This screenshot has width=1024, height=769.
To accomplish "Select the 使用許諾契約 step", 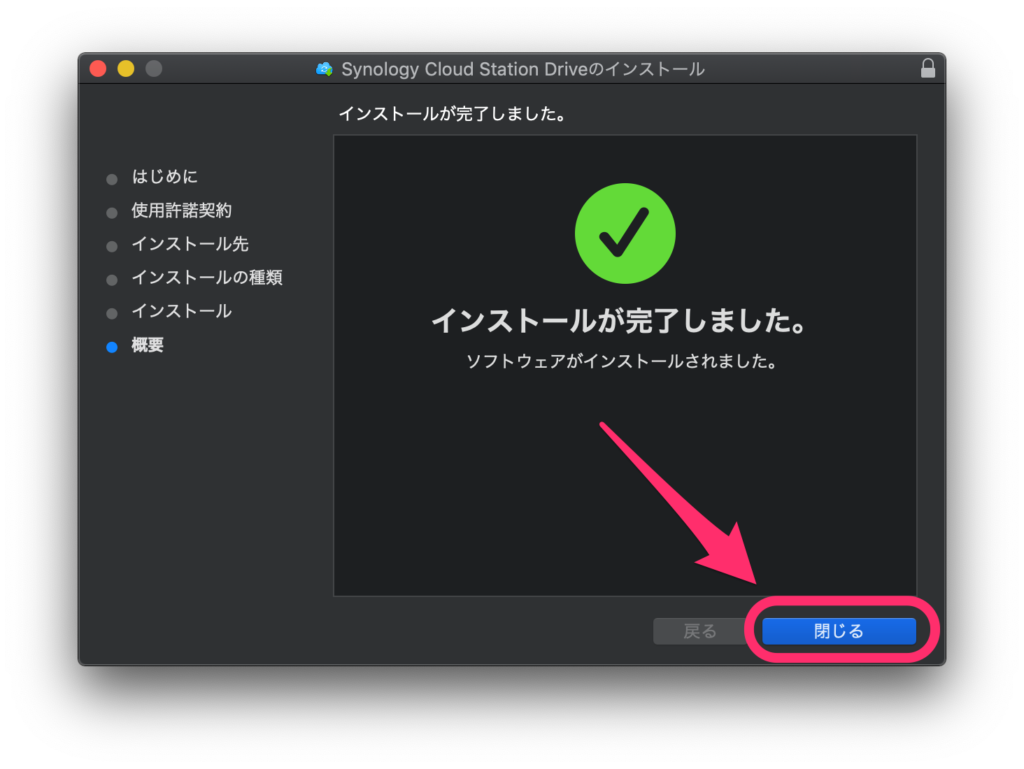I will pyautogui.click(x=181, y=211).
